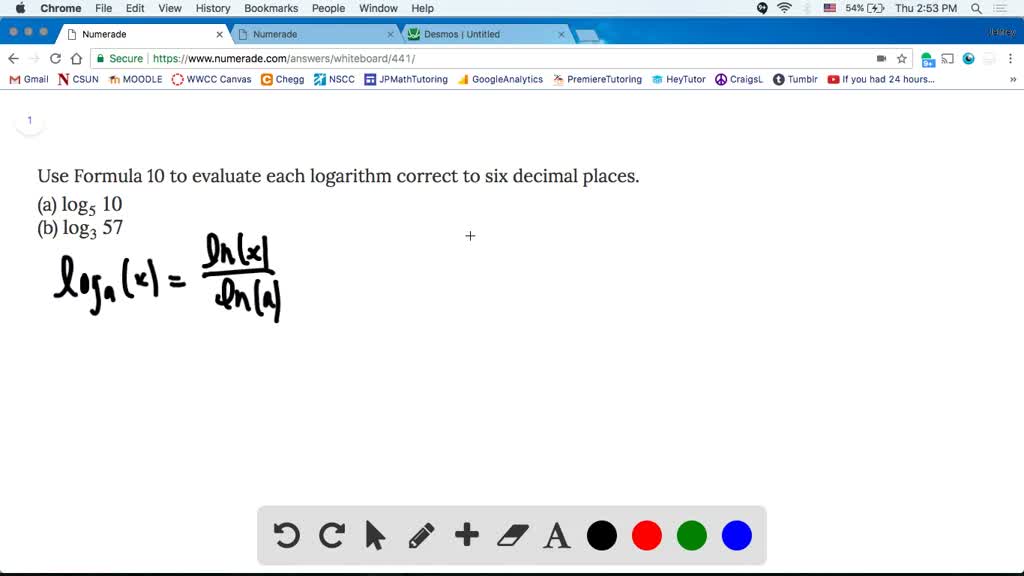The width and height of the screenshot is (1024, 576).
Task: Switch to the Desmos Untitled tab
Action: (470, 32)
